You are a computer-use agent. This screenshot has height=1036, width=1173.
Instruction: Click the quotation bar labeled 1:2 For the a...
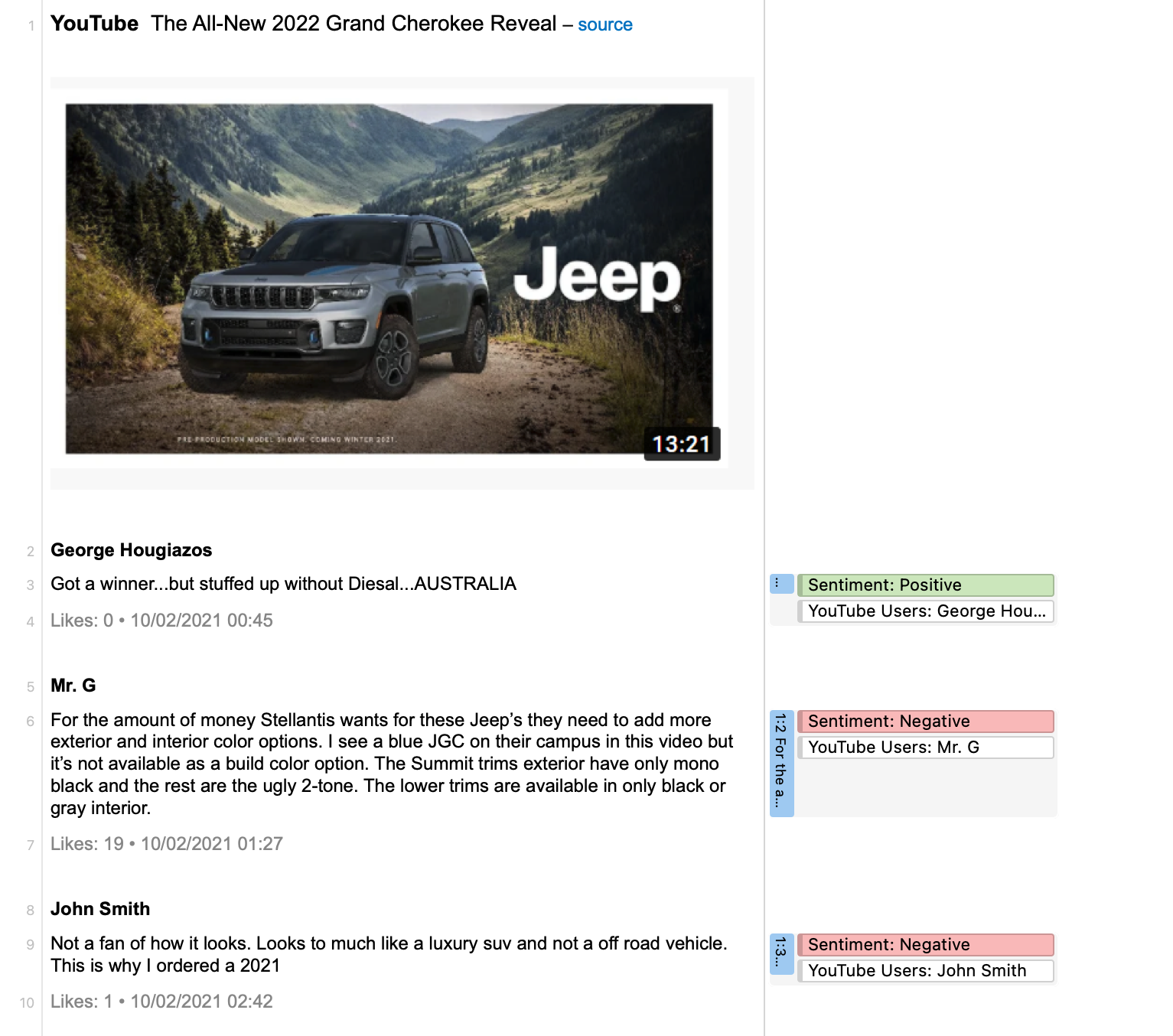781,763
